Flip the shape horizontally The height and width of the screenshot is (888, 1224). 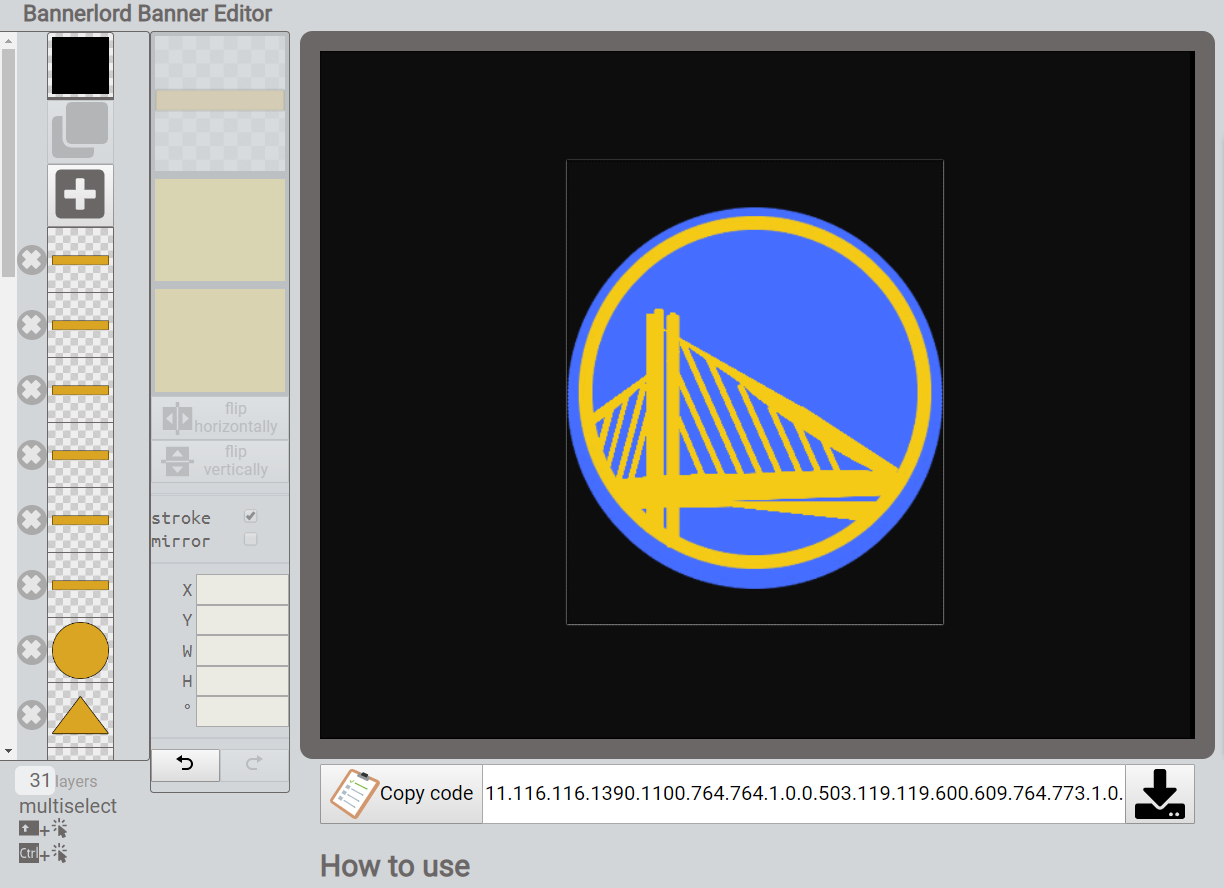click(220, 418)
